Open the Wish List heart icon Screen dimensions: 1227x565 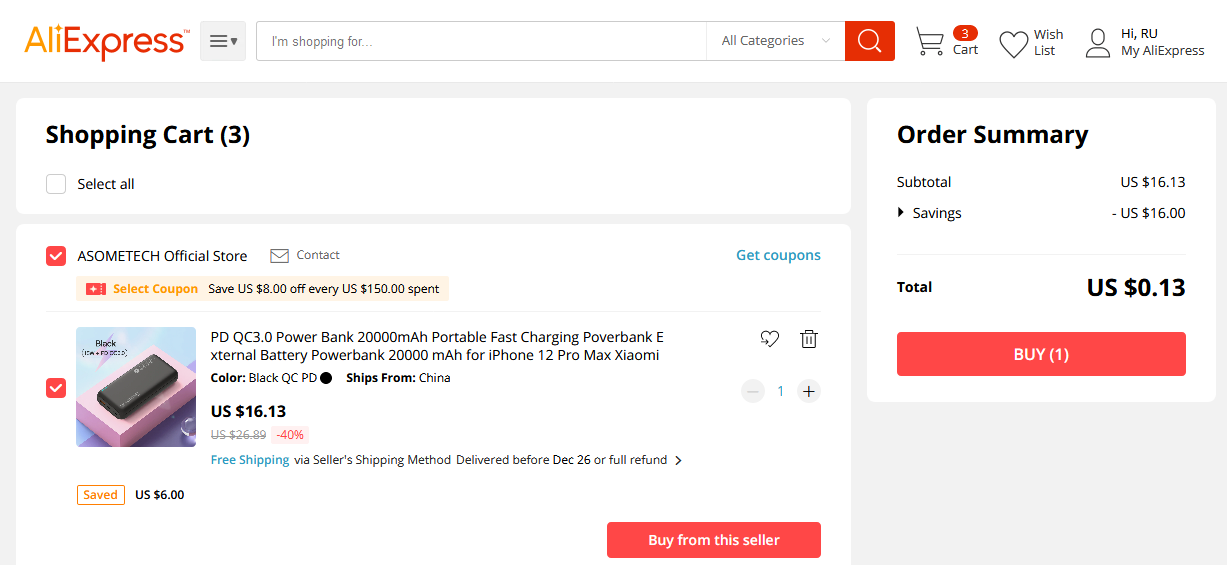[1014, 43]
